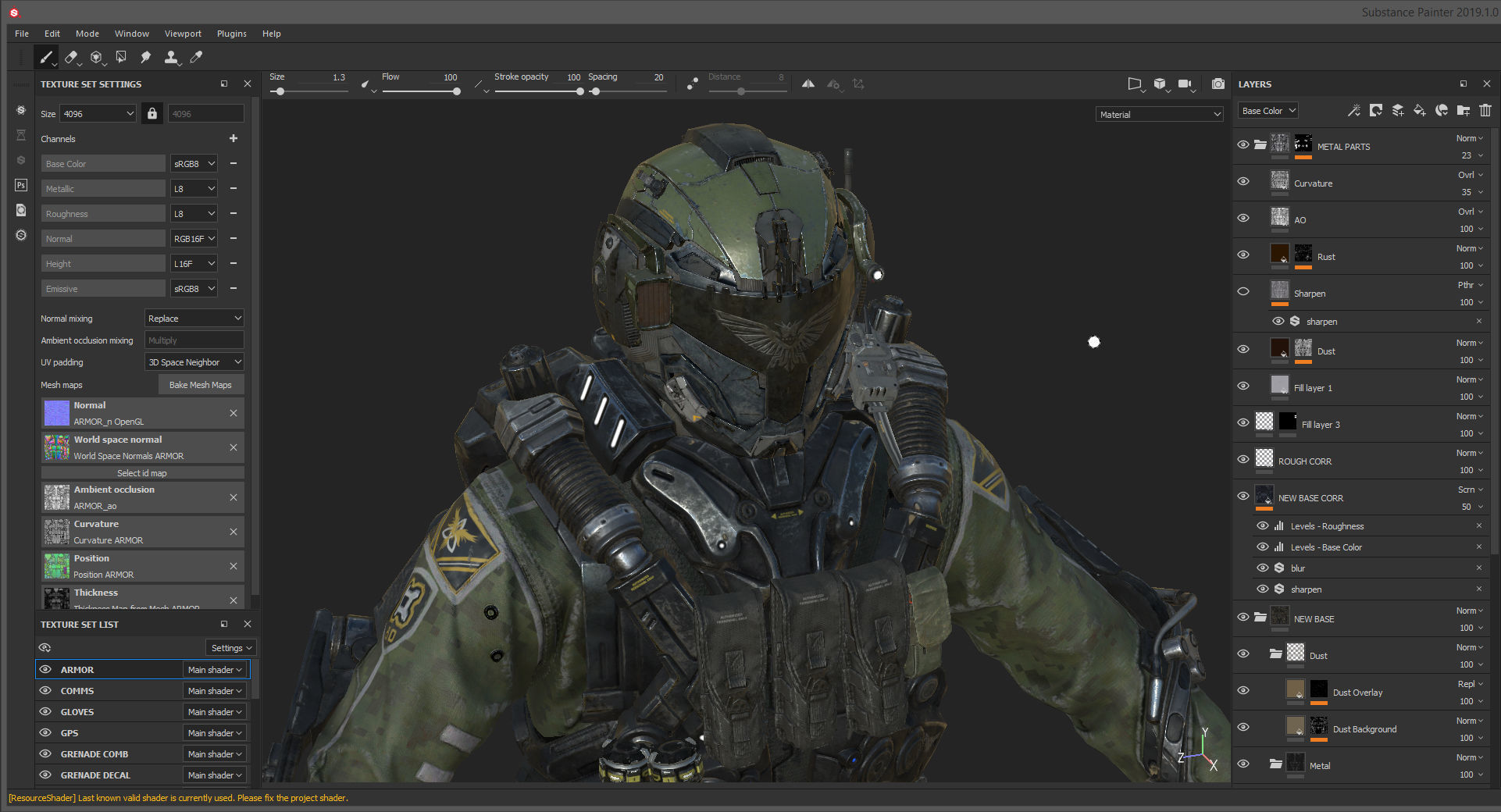Hide the Curvature layer
Image resolution: width=1501 pixels, height=812 pixels.
pos(1243,181)
